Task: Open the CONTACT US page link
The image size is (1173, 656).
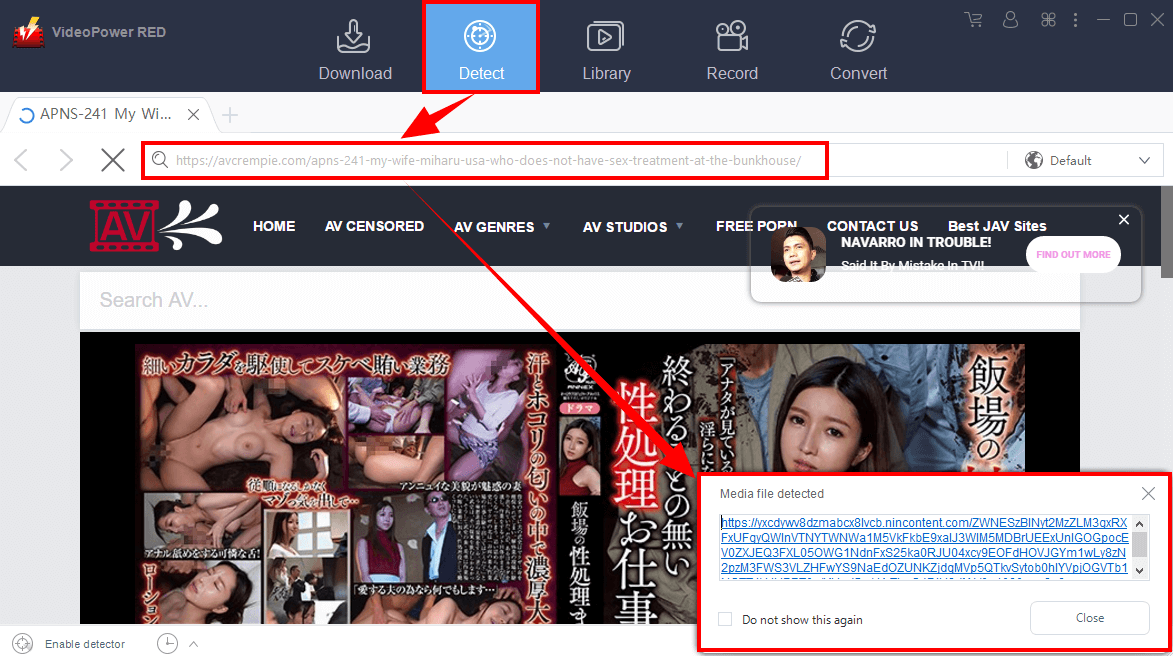Action: [x=872, y=226]
